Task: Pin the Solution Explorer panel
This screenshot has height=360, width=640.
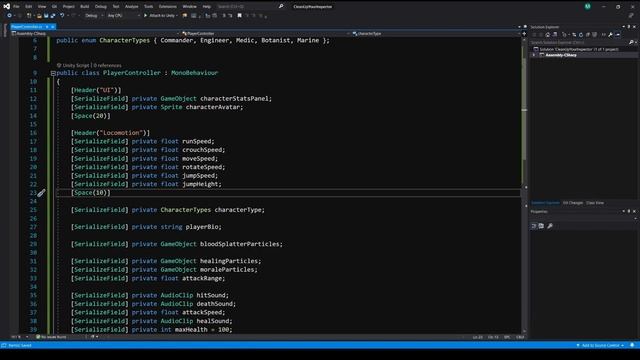Action: [x=629, y=27]
